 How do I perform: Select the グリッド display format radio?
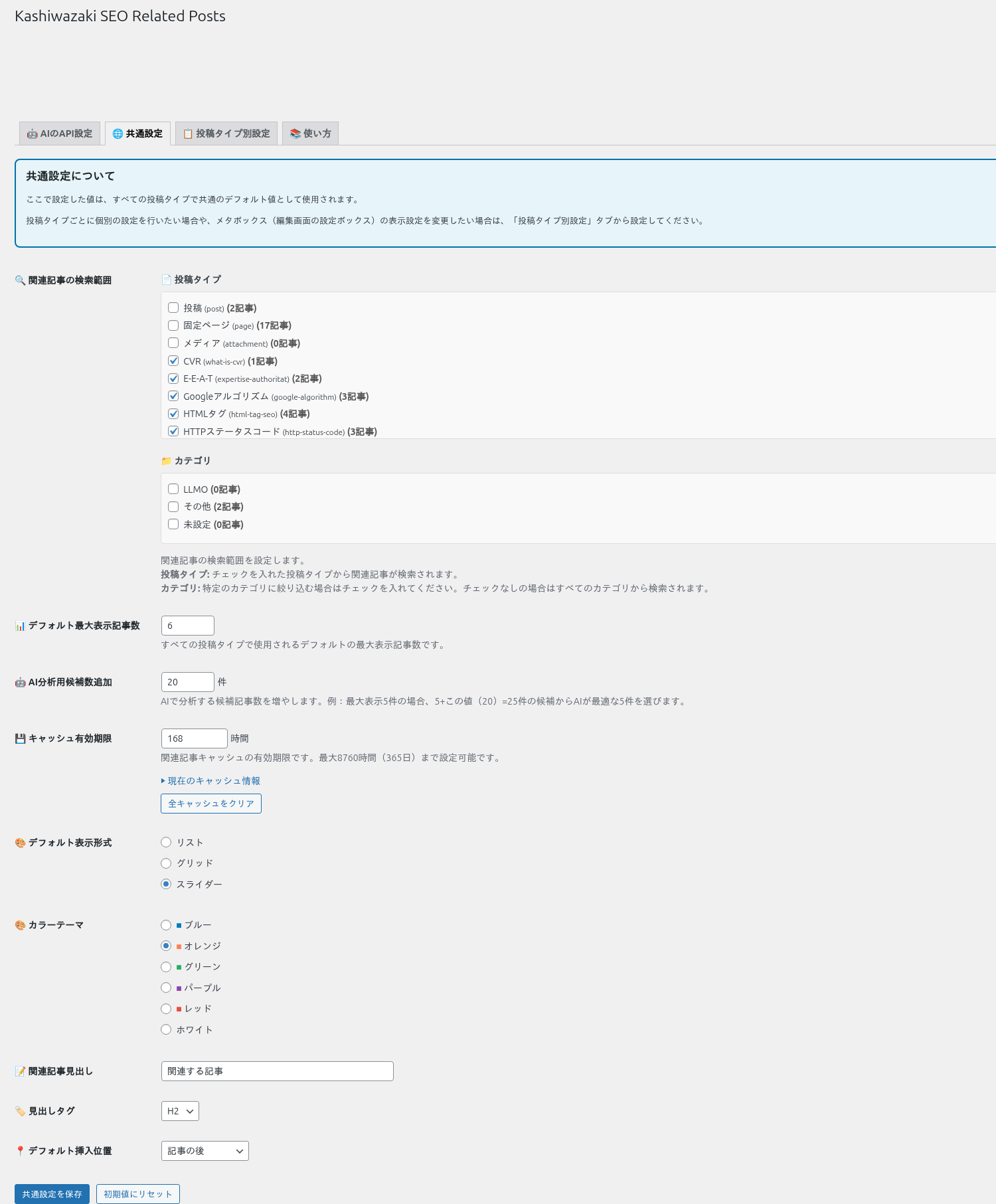pos(166,863)
